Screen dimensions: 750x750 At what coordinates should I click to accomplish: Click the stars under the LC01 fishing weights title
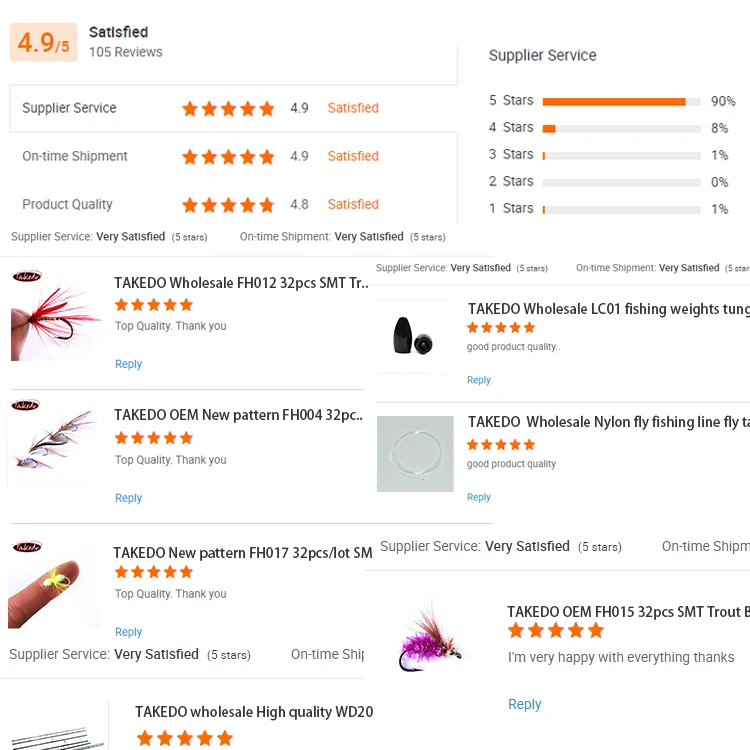coord(501,328)
